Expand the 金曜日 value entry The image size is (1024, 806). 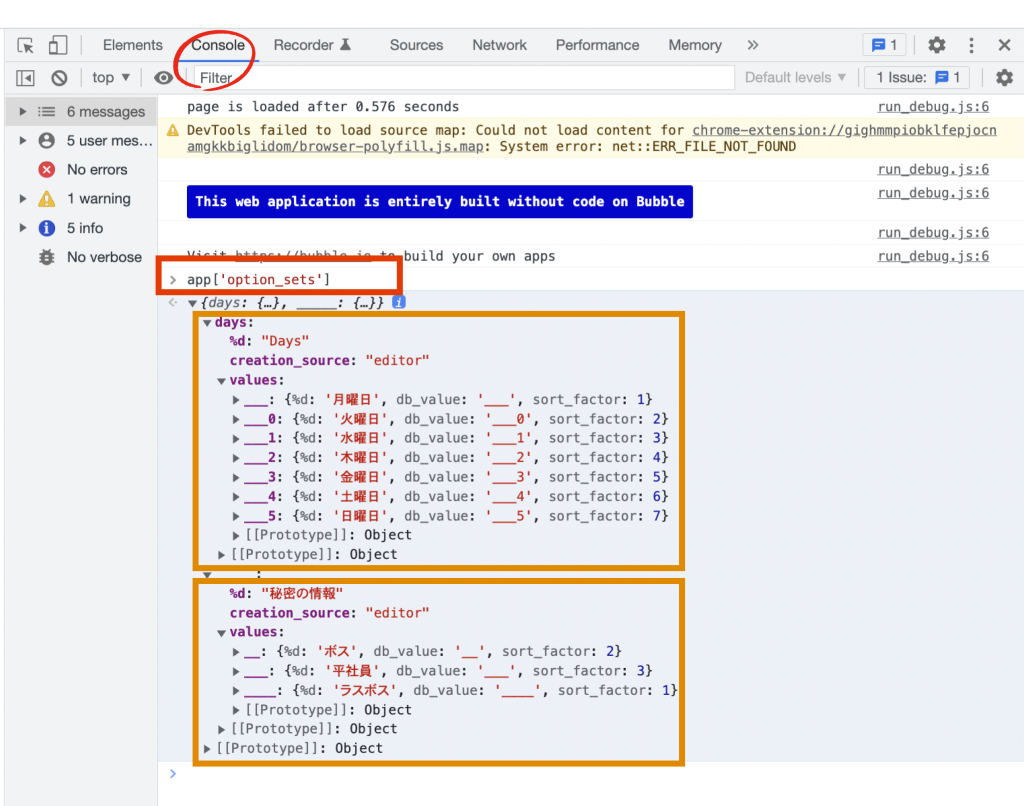pyautogui.click(x=236, y=477)
